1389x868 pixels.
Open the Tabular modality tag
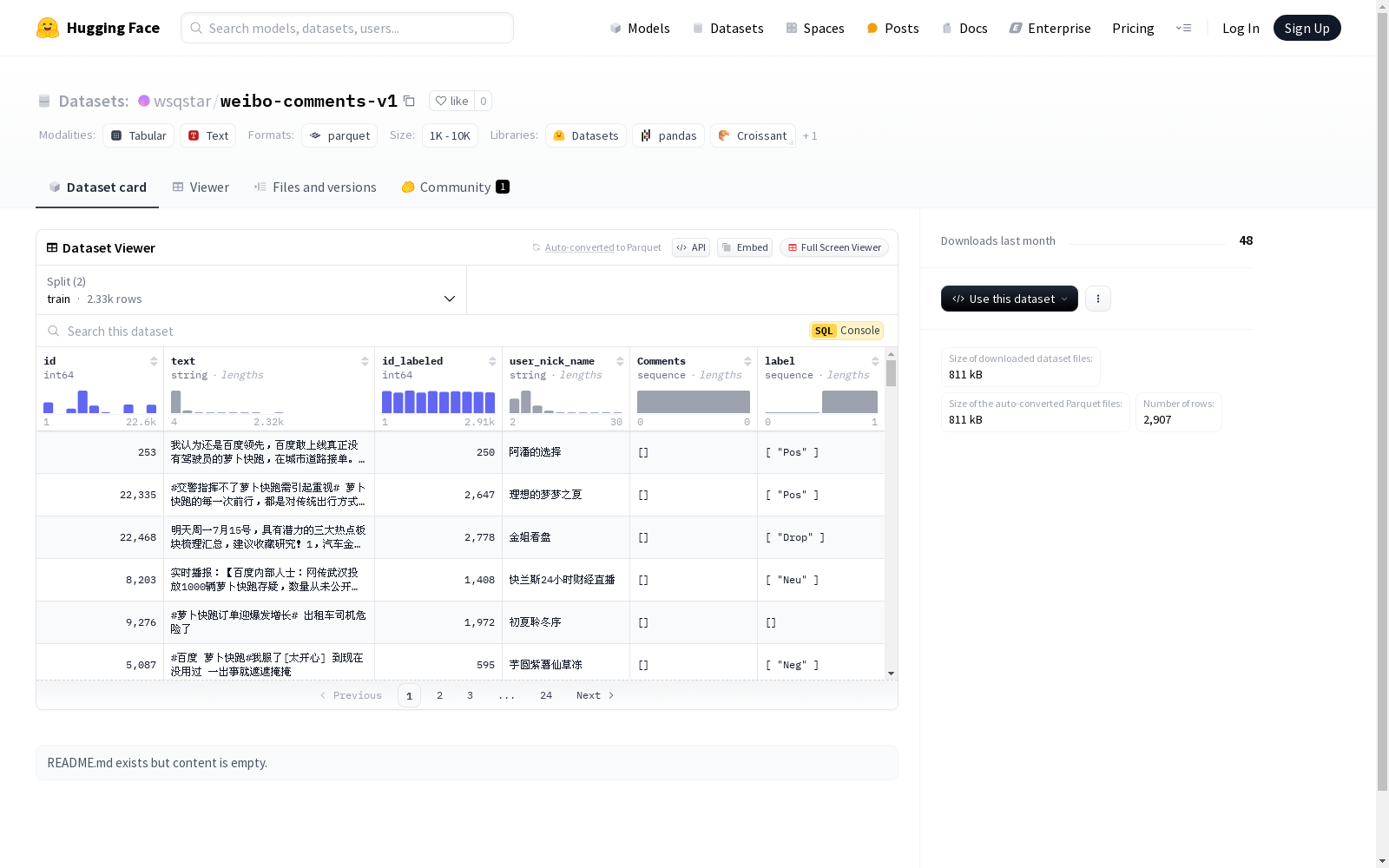tap(139, 135)
